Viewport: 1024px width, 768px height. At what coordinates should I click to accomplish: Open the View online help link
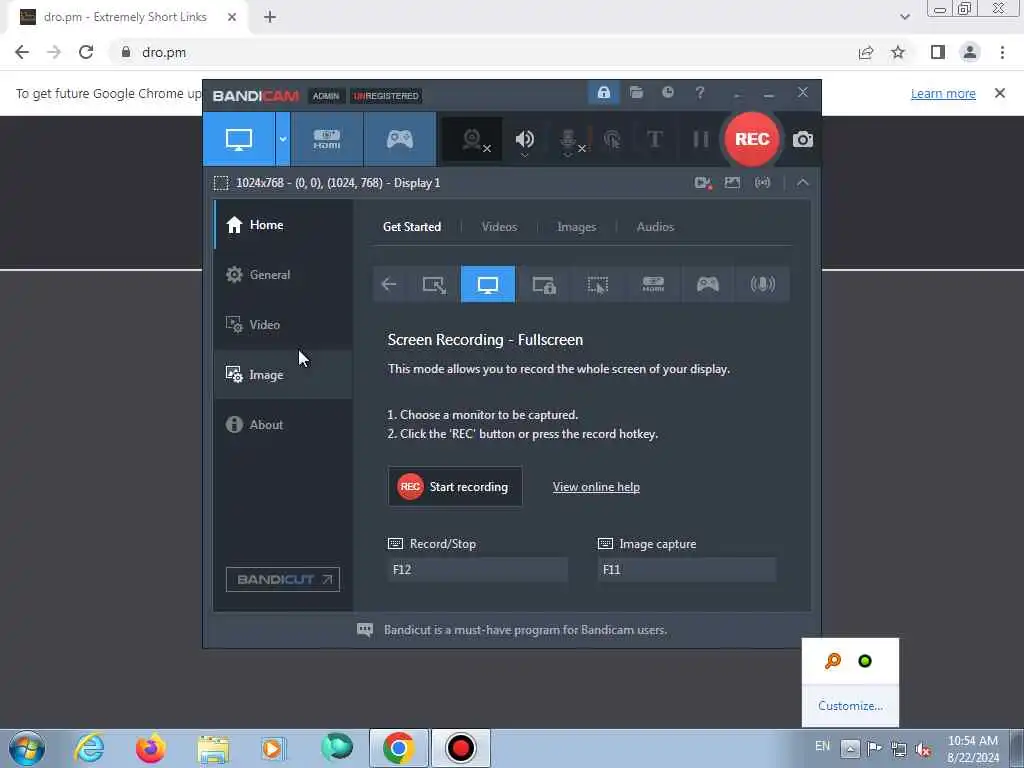(596, 487)
